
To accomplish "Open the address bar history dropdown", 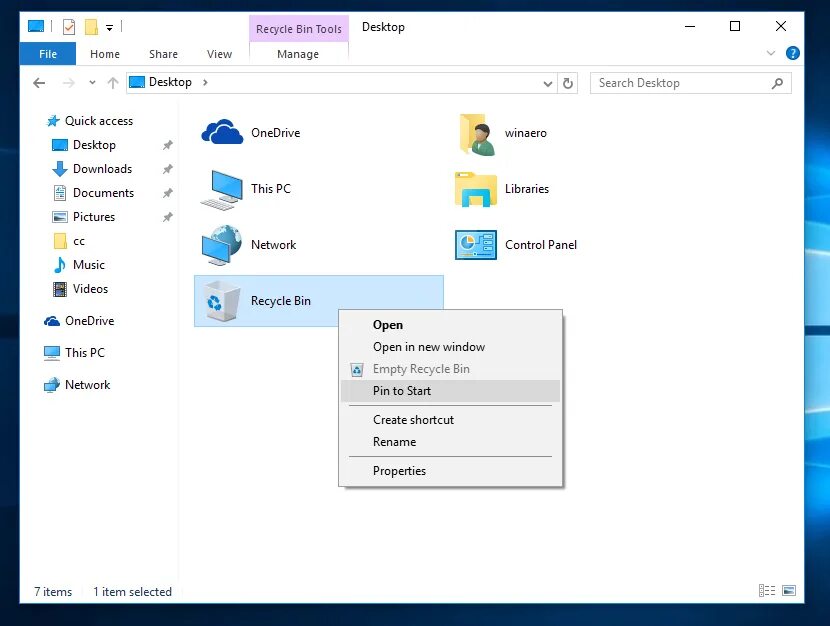I will (x=548, y=84).
